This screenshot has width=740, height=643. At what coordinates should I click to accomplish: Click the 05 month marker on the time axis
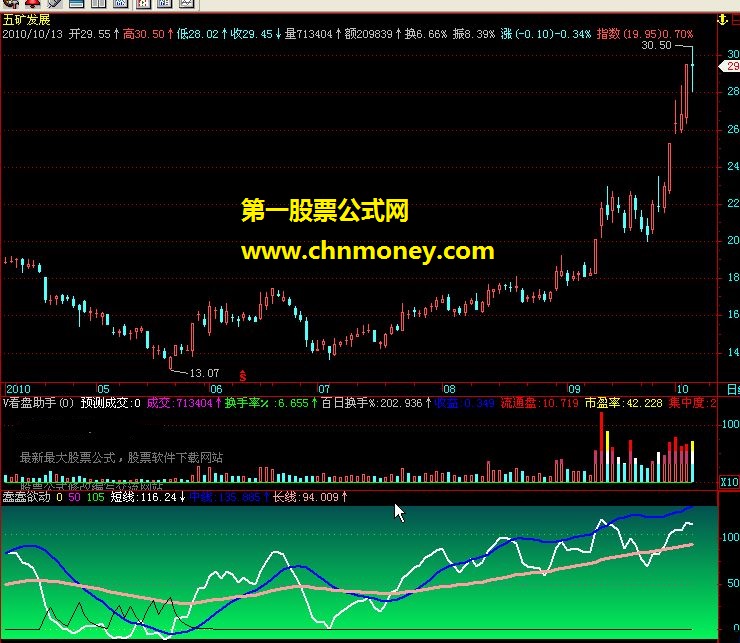103,389
